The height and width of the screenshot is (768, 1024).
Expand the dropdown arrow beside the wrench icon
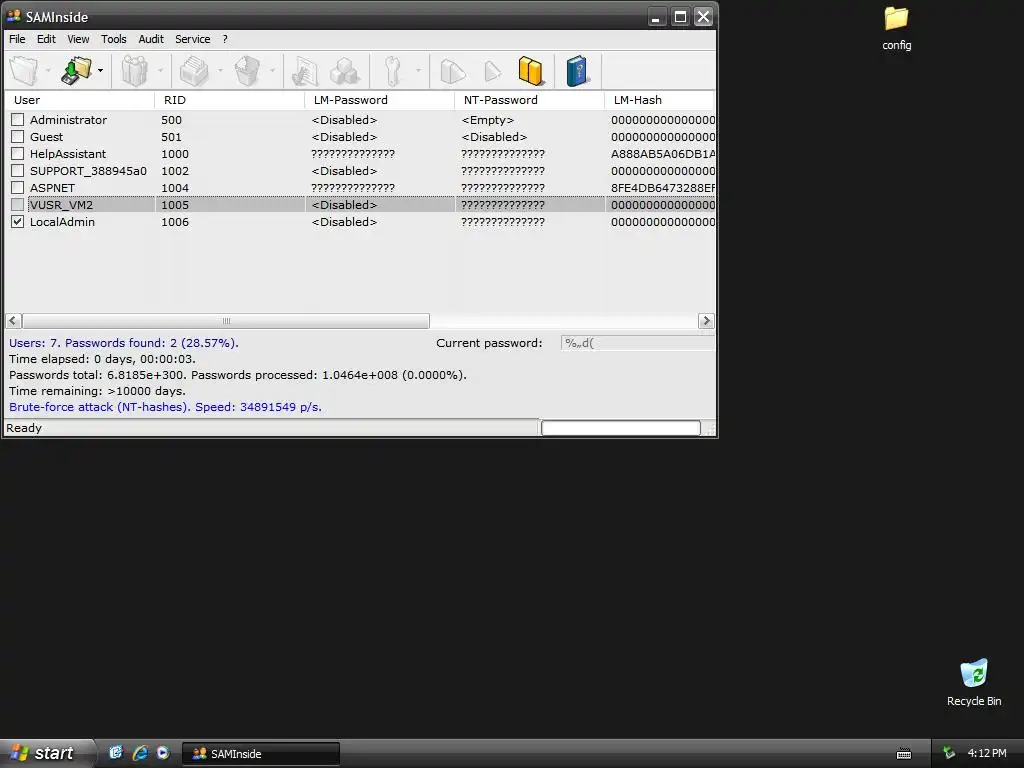pyautogui.click(x=418, y=71)
